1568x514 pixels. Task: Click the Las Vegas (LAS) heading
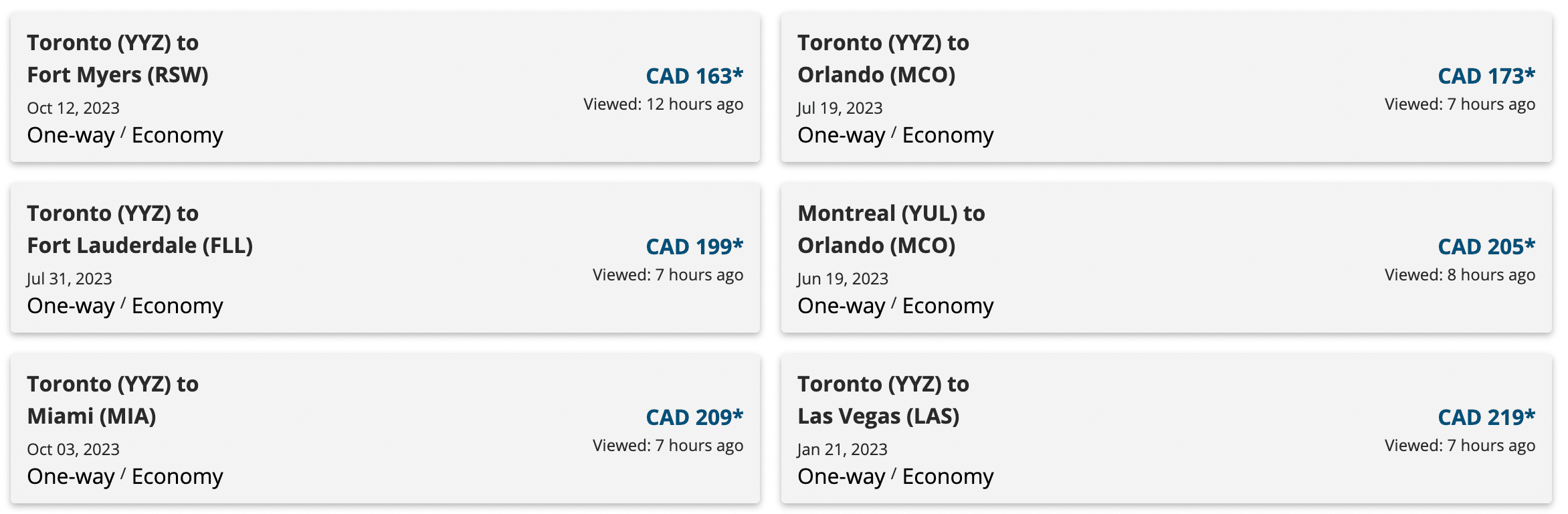point(878,416)
